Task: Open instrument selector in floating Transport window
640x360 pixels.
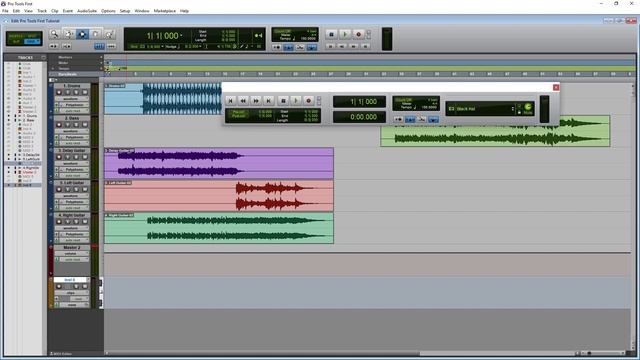Action: 482,109
